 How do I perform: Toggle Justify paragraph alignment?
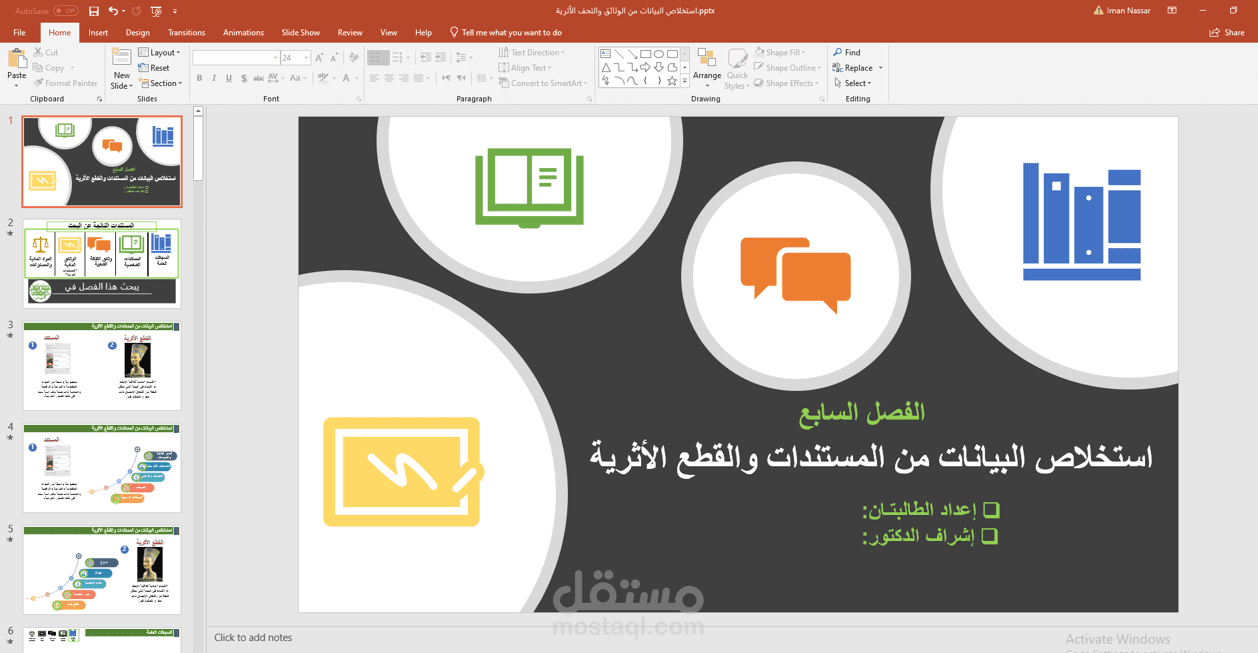pyautogui.click(x=418, y=78)
